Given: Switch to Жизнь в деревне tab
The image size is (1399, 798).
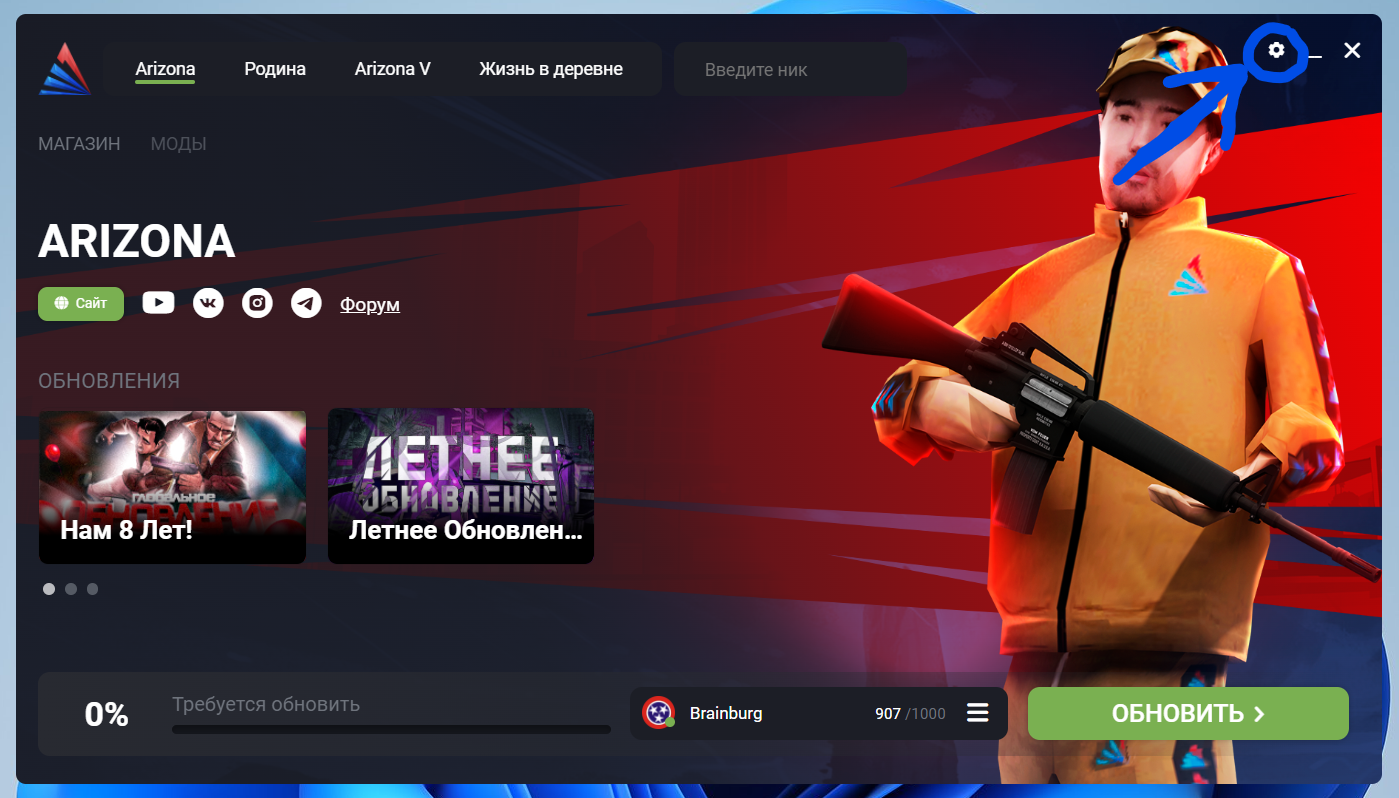Looking at the screenshot, I should (551, 69).
